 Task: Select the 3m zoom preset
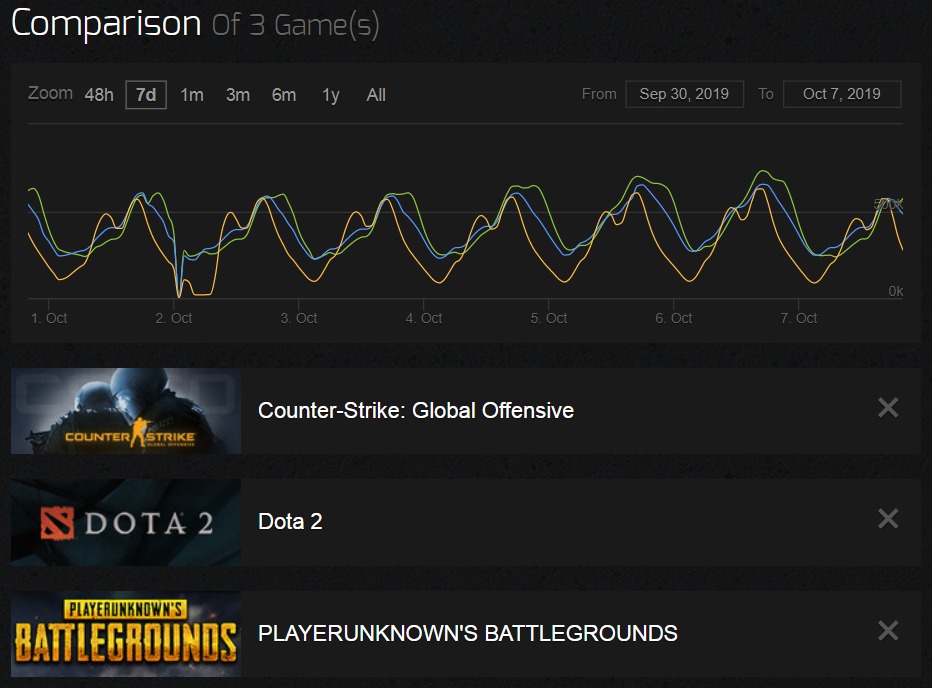point(237,95)
